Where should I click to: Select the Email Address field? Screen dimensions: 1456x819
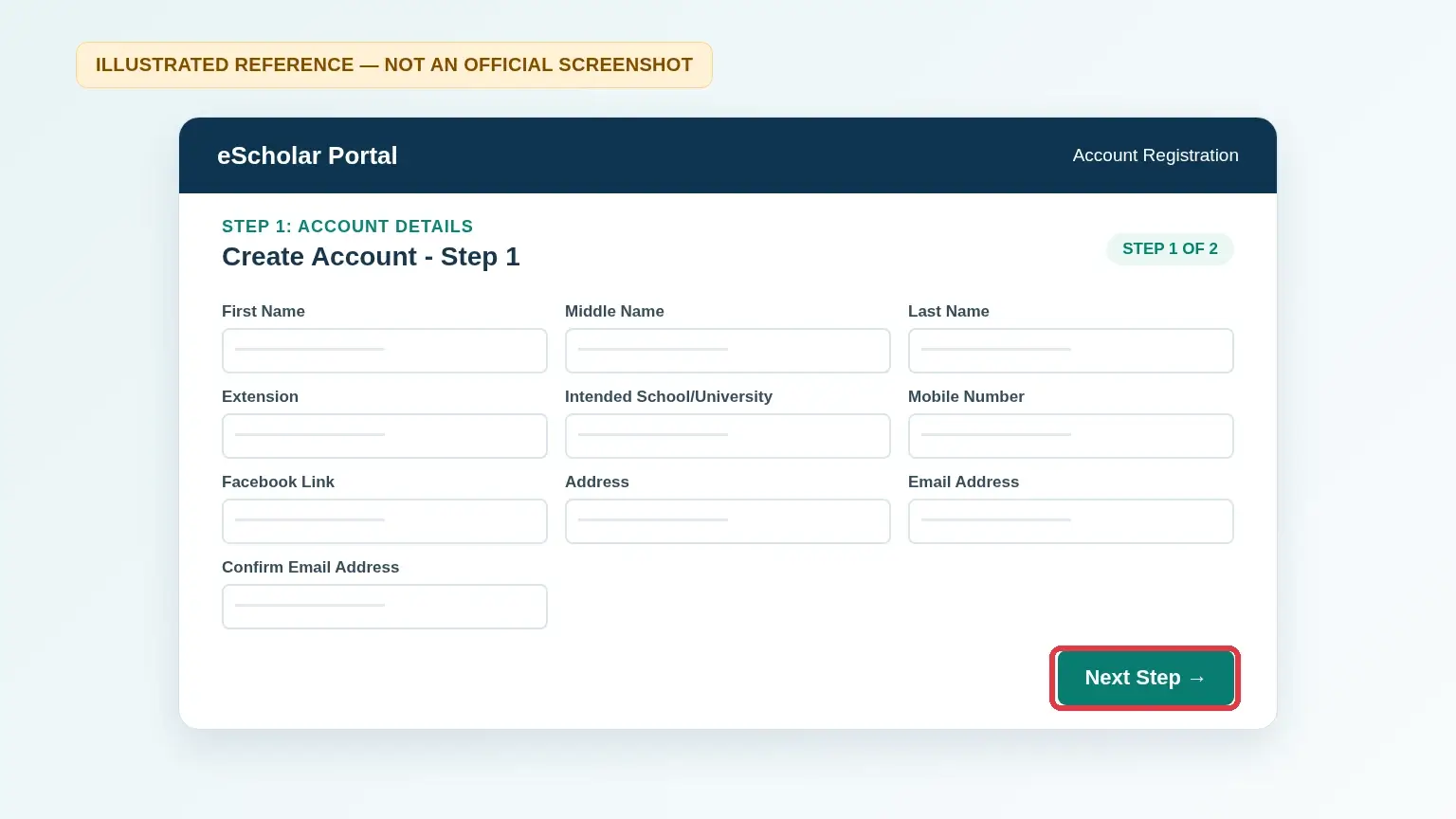tap(1071, 521)
